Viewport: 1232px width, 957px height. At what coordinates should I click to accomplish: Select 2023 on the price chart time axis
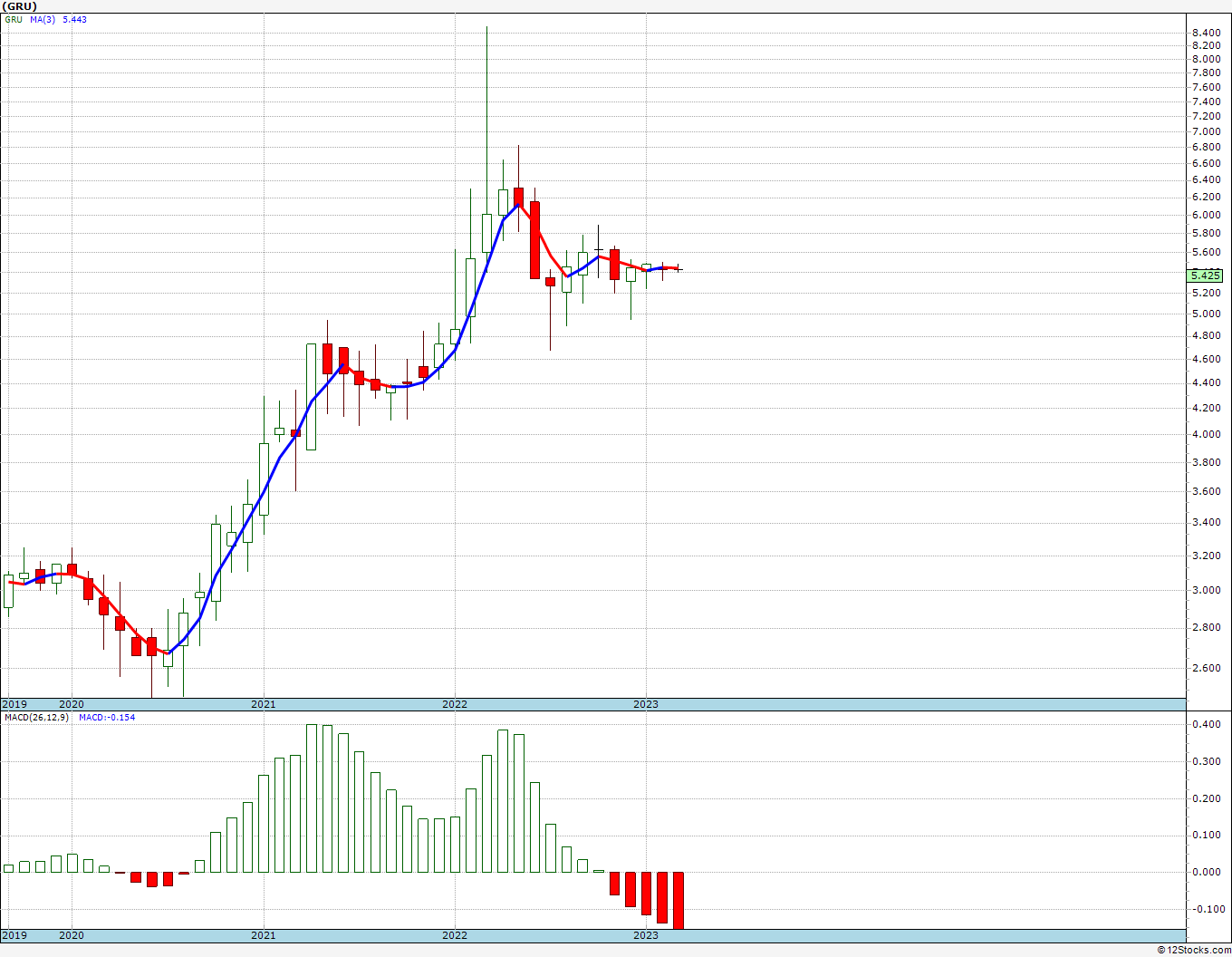tap(645, 704)
